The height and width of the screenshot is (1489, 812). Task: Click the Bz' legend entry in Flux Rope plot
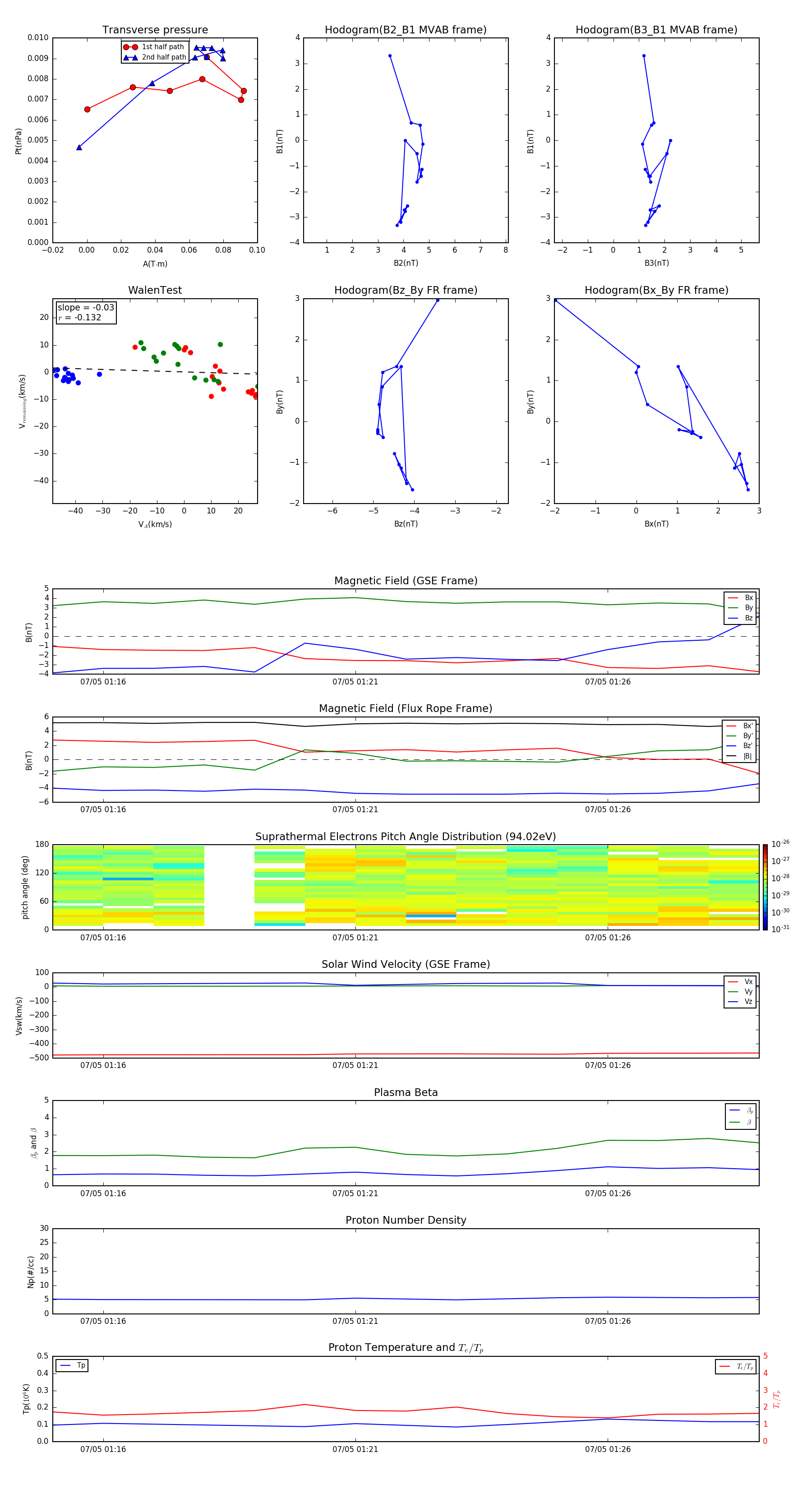pyautogui.click(x=740, y=746)
